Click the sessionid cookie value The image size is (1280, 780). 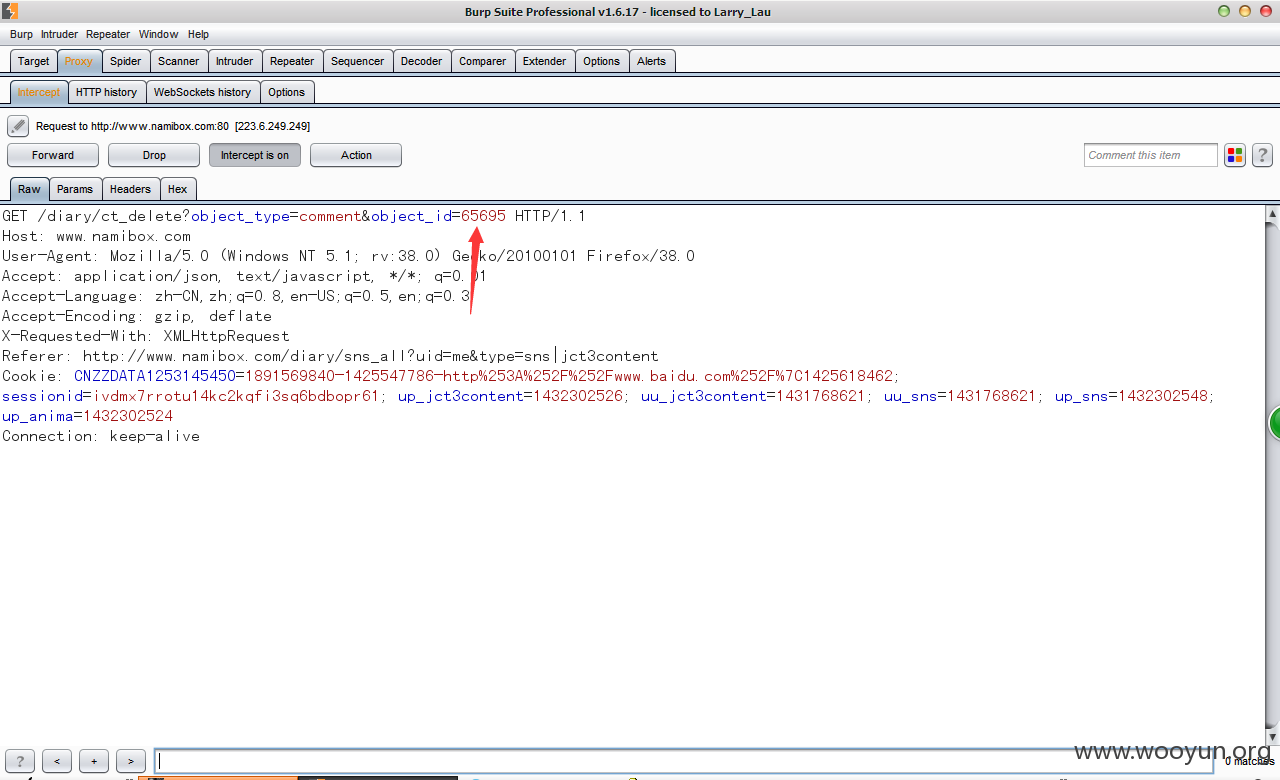[x=237, y=396]
